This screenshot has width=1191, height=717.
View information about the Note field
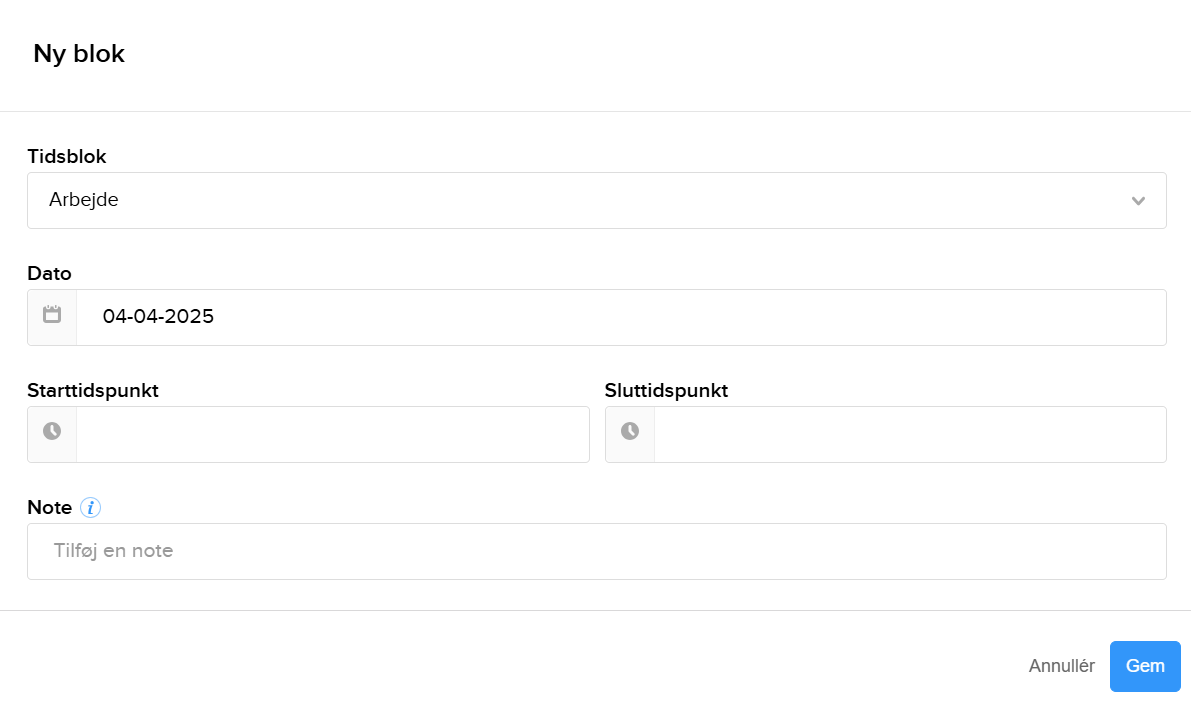click(90, 507)
